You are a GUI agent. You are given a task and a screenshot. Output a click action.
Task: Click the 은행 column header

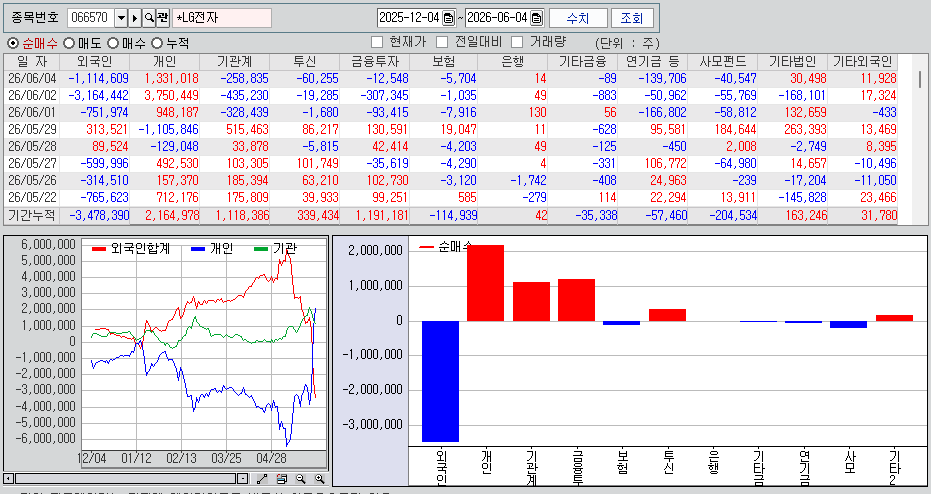pos(512,62)
